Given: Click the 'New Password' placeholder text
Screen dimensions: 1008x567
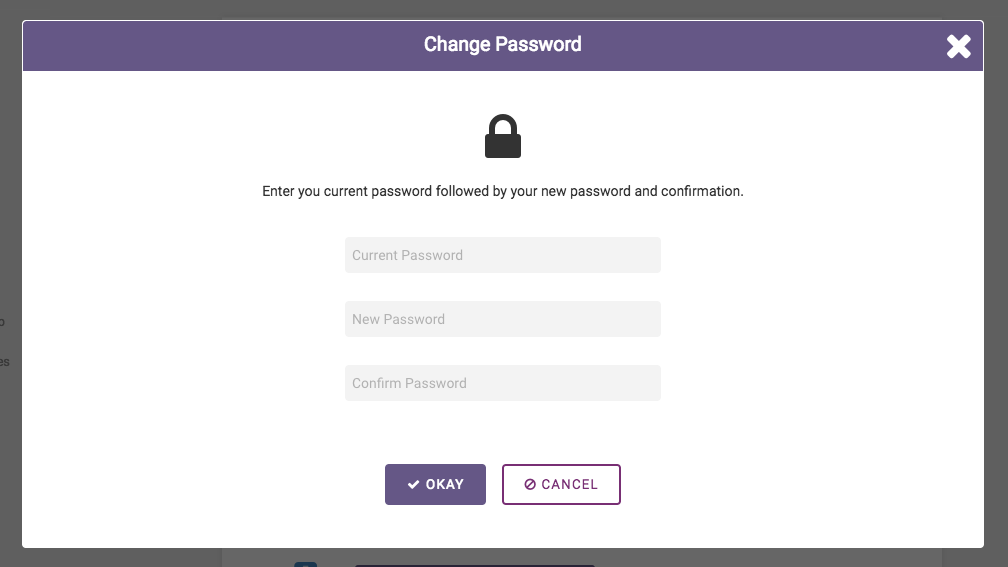Looking at the screenshot, I should coord(399,319).
